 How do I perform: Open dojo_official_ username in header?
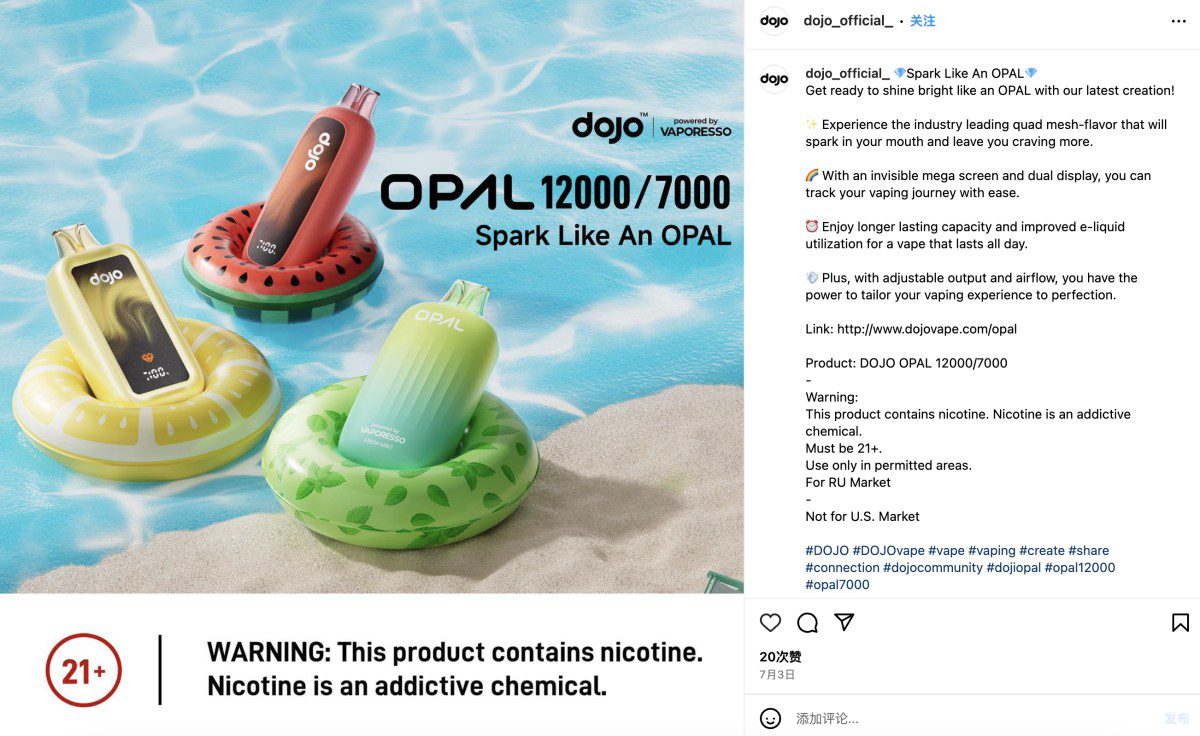pos(848,21)
